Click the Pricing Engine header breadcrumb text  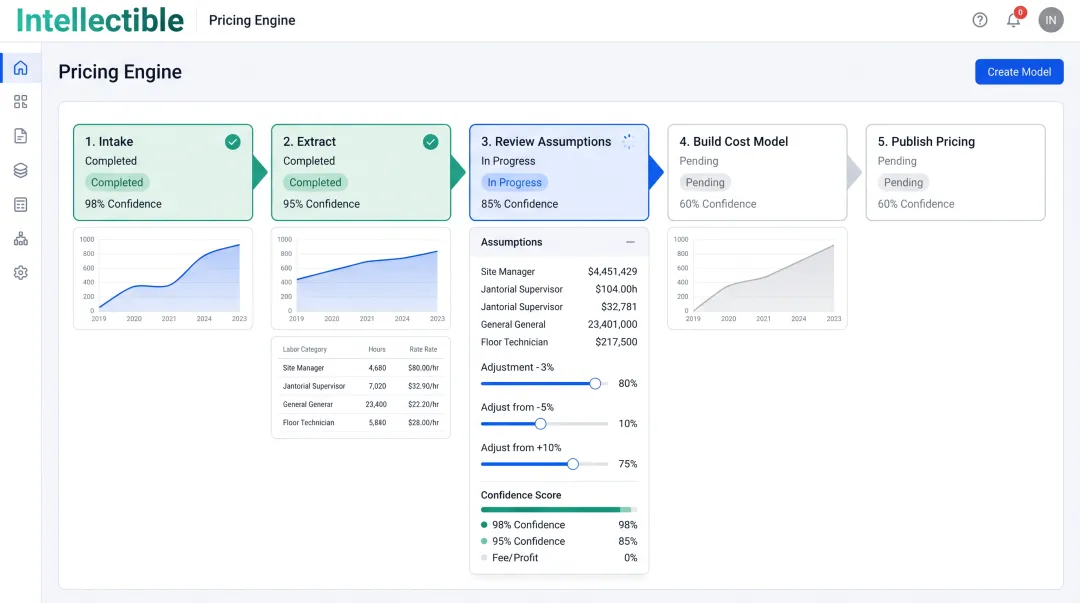click(252, 20)
